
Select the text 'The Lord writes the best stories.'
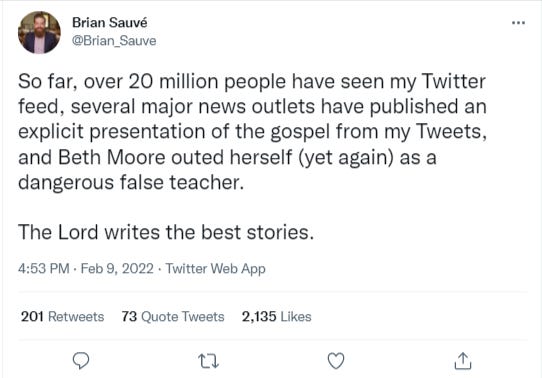click(x=166, y=232)
